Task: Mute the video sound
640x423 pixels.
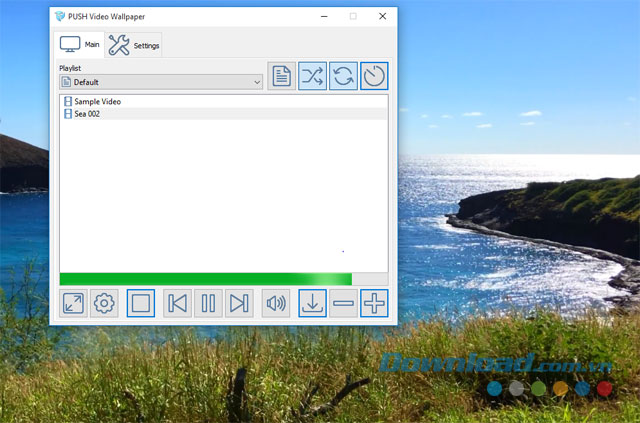Action: click(276, 303)
